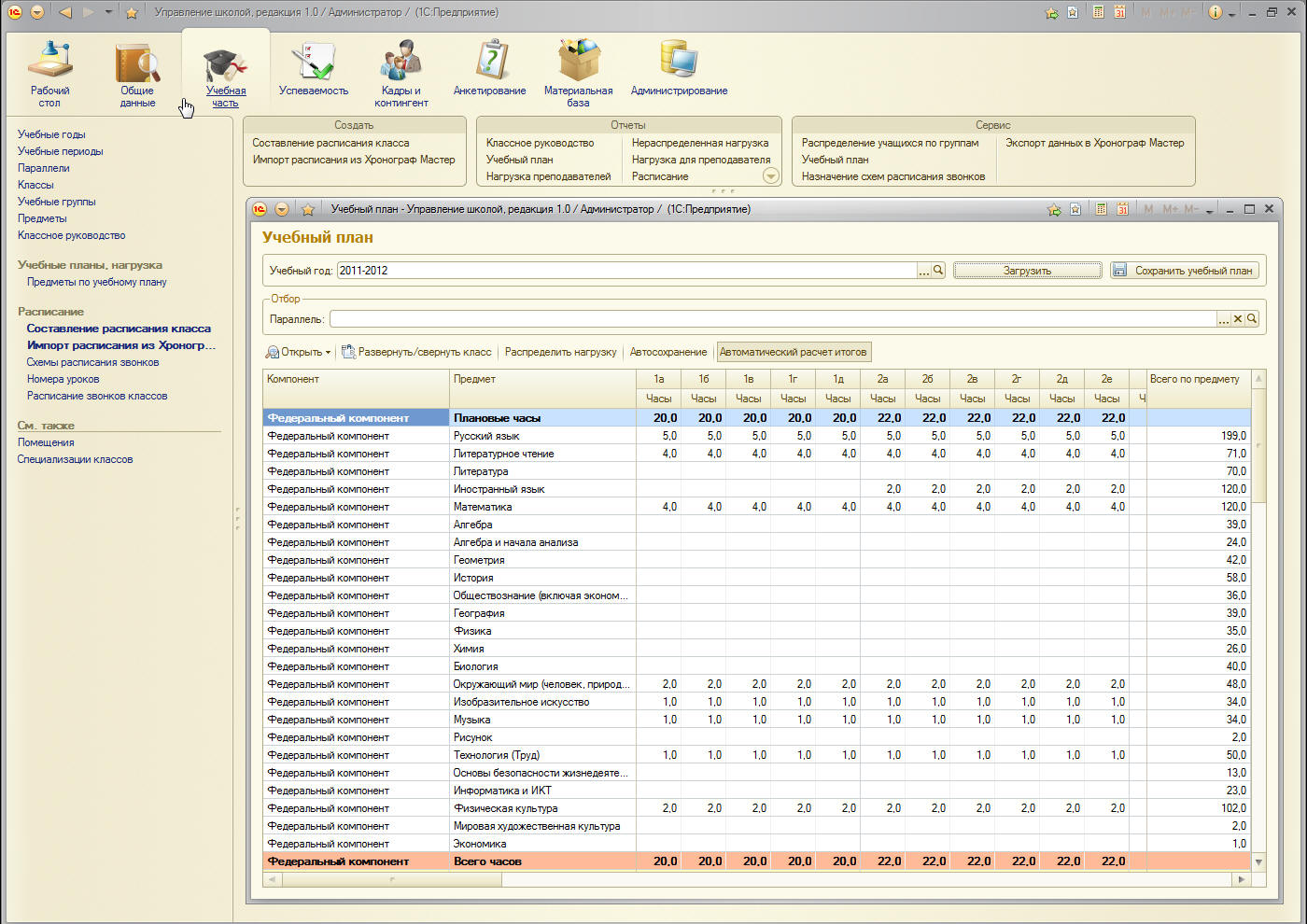Click into the Параллель input field
Screen dimensions: 1307x924
click(772, 318)
